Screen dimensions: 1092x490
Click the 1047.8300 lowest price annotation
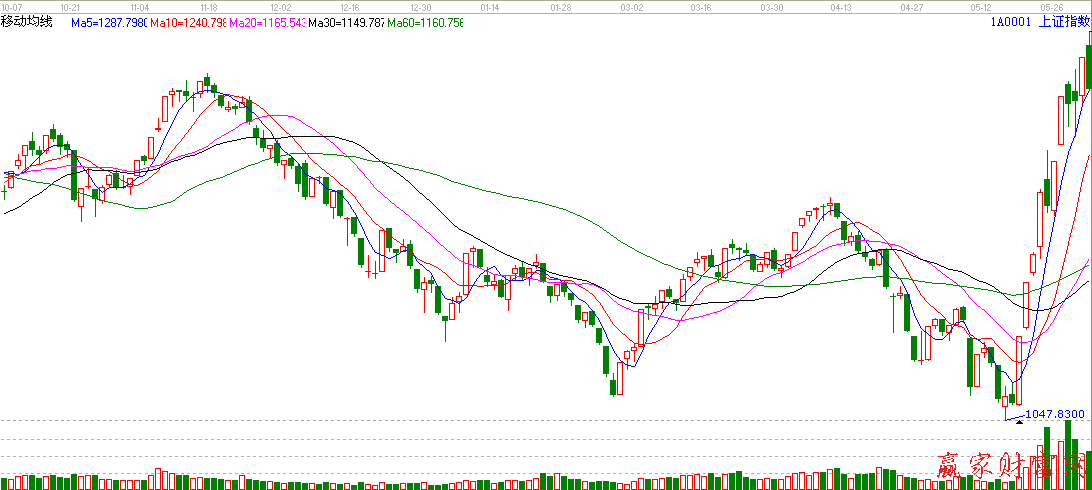(1056, 413)
